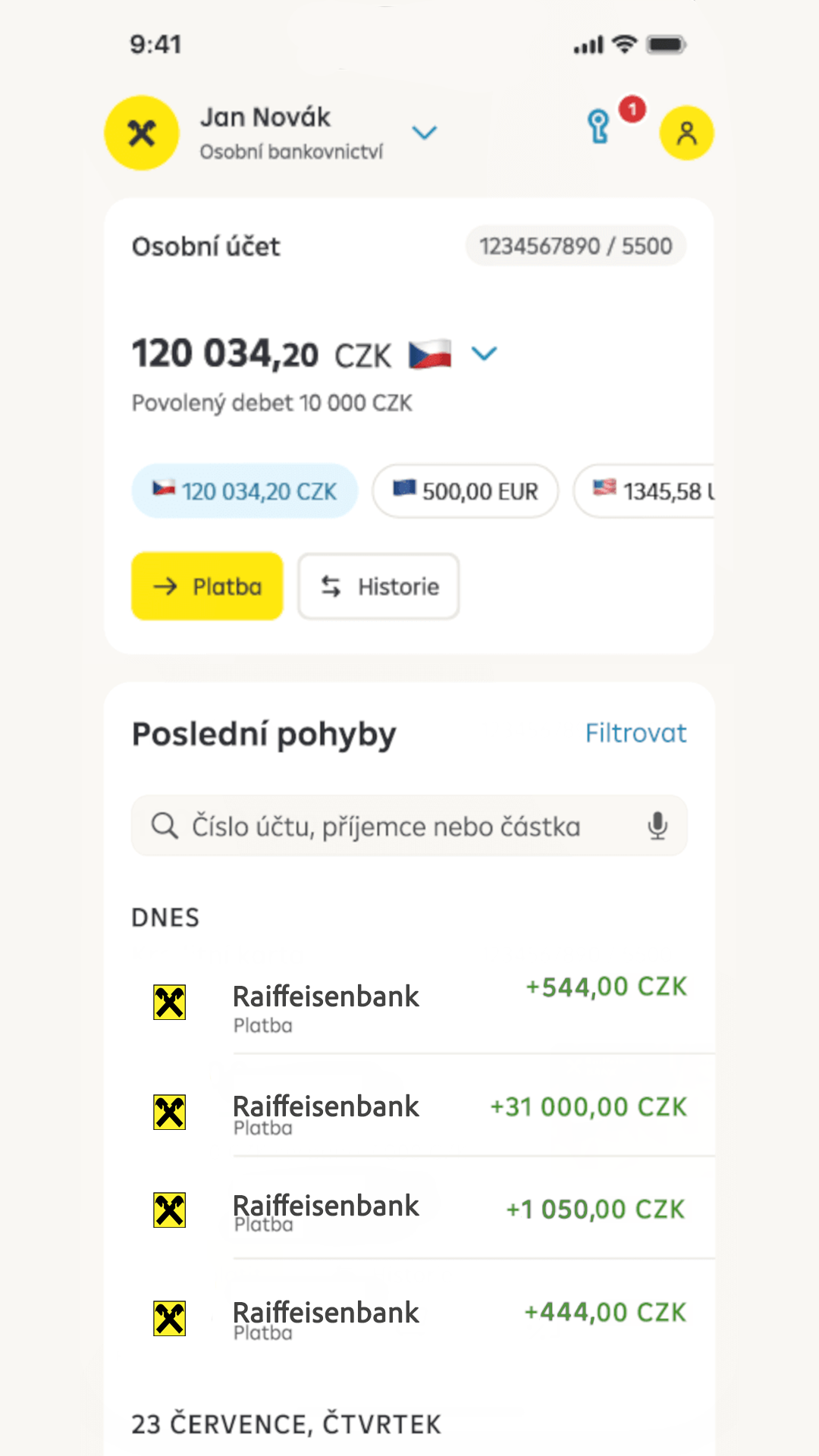Open the security key notifications icon
The width and height of the screenshot is (819, 1456).
(x=599, y=127)
